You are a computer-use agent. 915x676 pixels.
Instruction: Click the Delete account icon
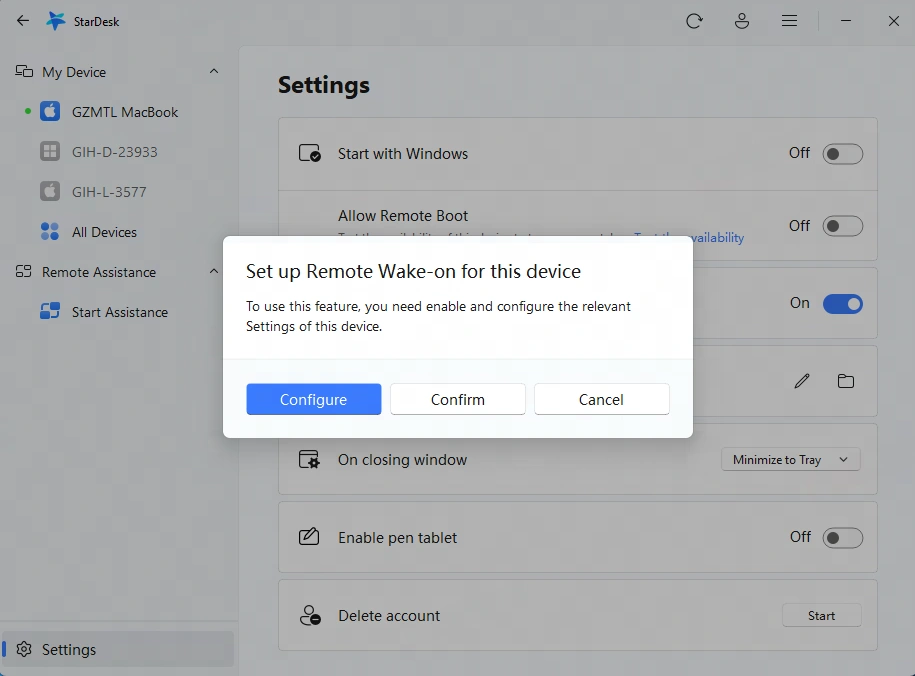310,615
